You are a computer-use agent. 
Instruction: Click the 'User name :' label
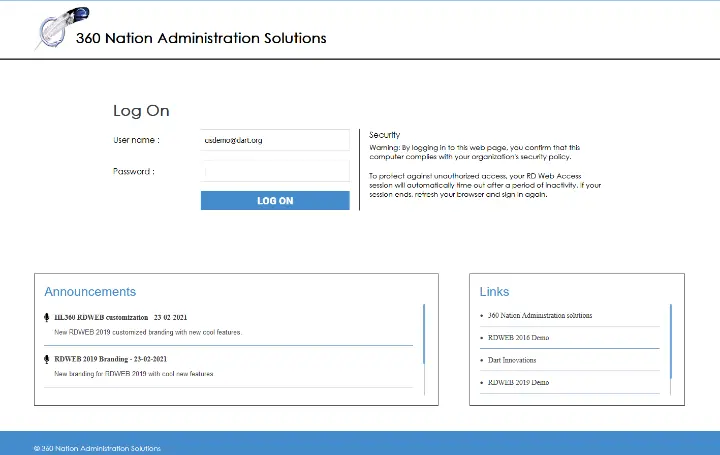pos(136,140)
